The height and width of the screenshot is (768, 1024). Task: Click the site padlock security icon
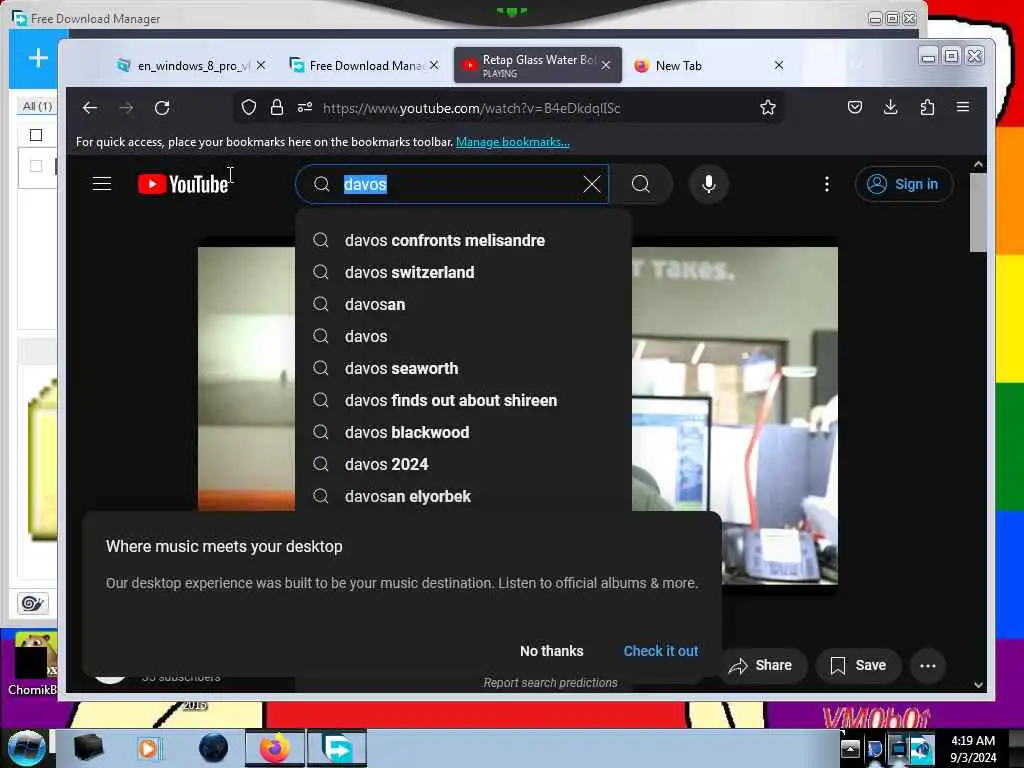(277, 107)
